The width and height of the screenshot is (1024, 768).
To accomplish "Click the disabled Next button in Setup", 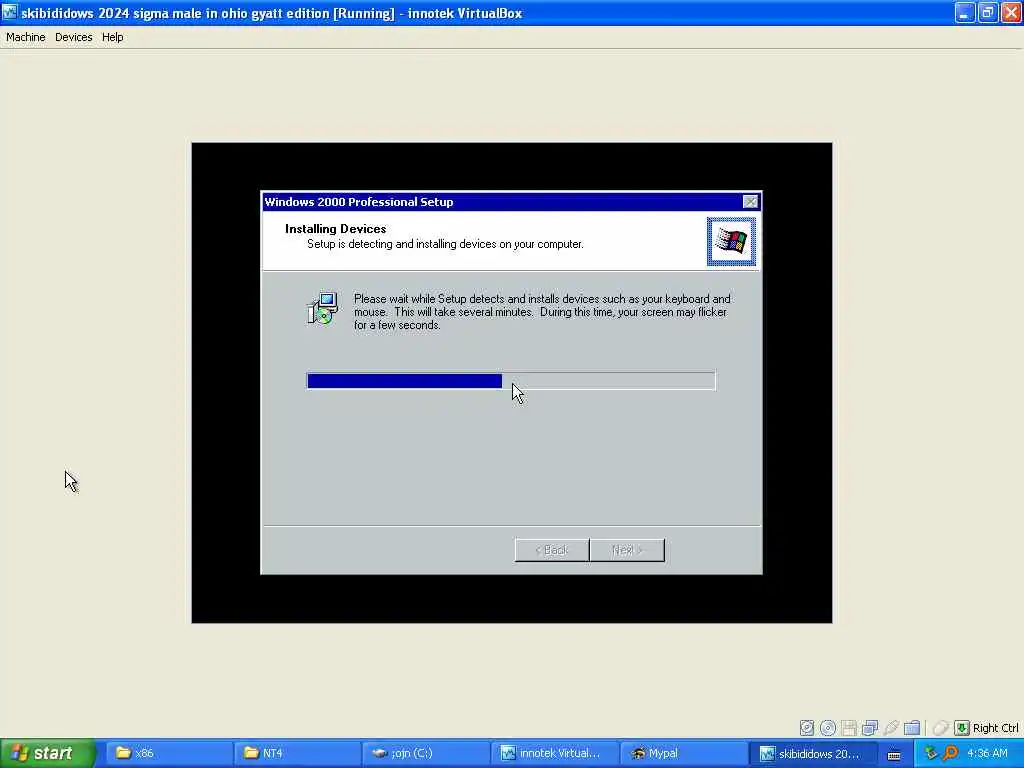I will point(627,550).
